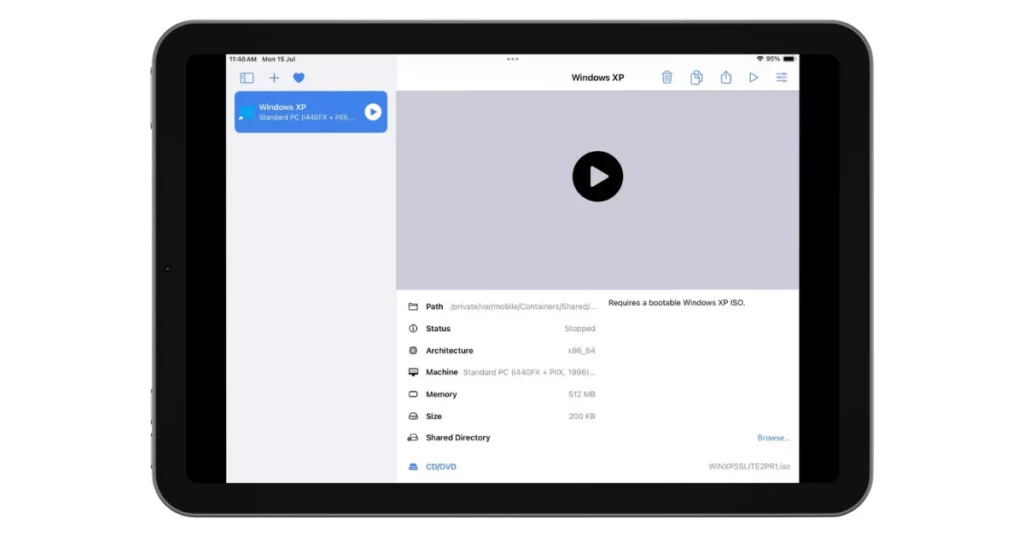1024x536 pixels.
Task: Click the Status info icon
Action: tap(413, 328)
